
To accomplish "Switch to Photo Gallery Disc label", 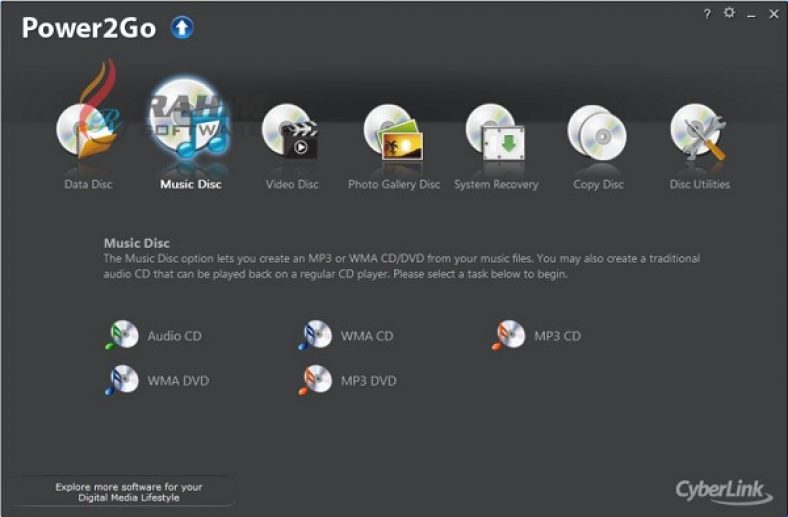I will pyautogui.click(x=394, y=184).
